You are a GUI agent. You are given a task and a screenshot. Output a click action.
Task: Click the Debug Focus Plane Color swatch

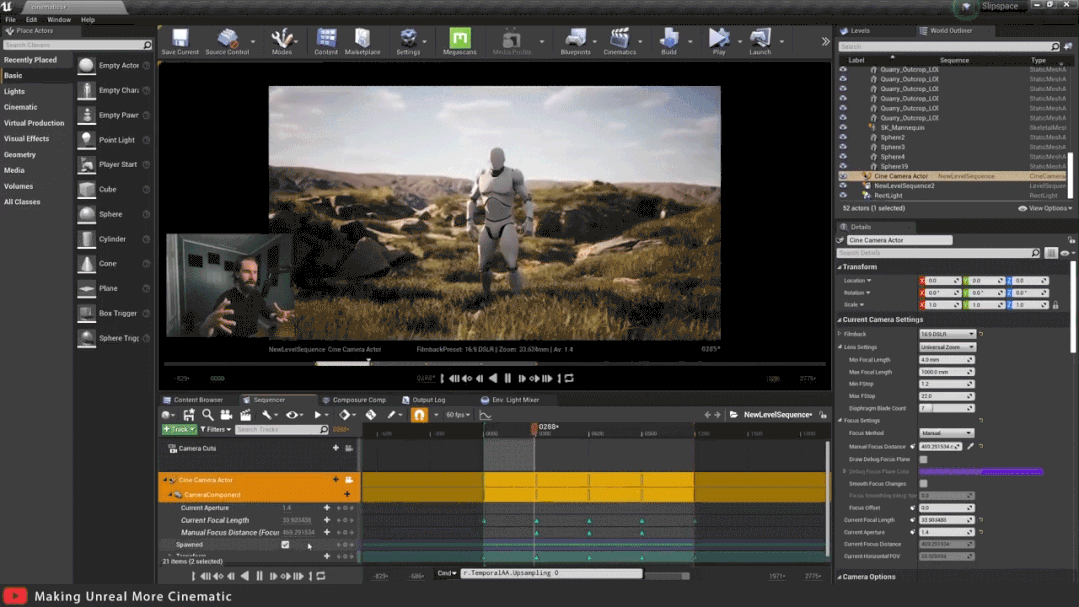tap(983, 471)
